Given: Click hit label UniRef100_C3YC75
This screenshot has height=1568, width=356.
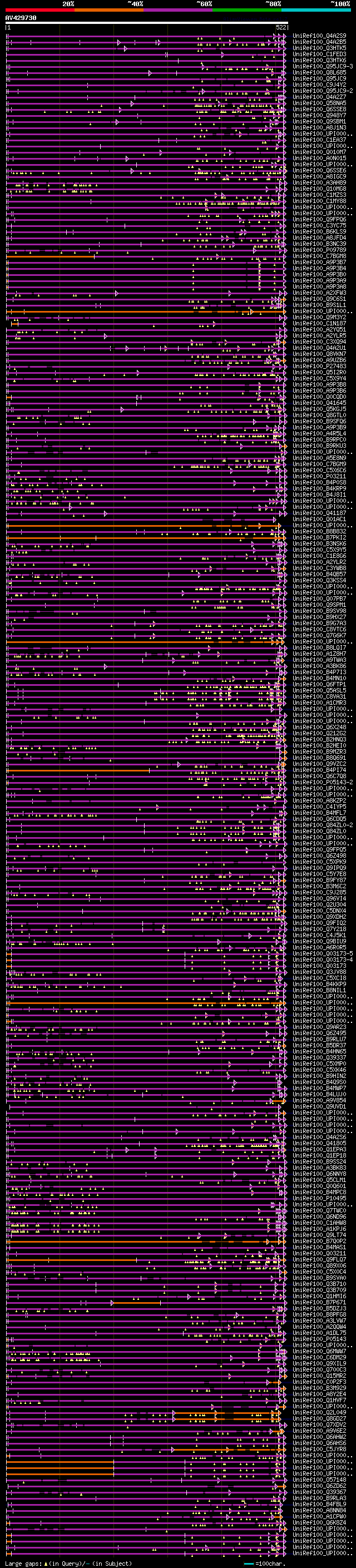Looking at the screenshot, I should (x=319, y=225).
